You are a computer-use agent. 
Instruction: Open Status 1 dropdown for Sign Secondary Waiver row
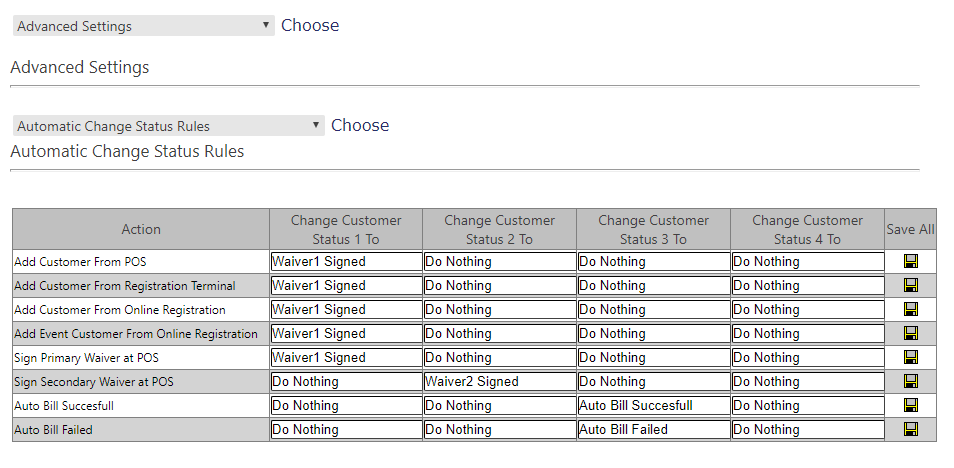(x=346, y=382)
